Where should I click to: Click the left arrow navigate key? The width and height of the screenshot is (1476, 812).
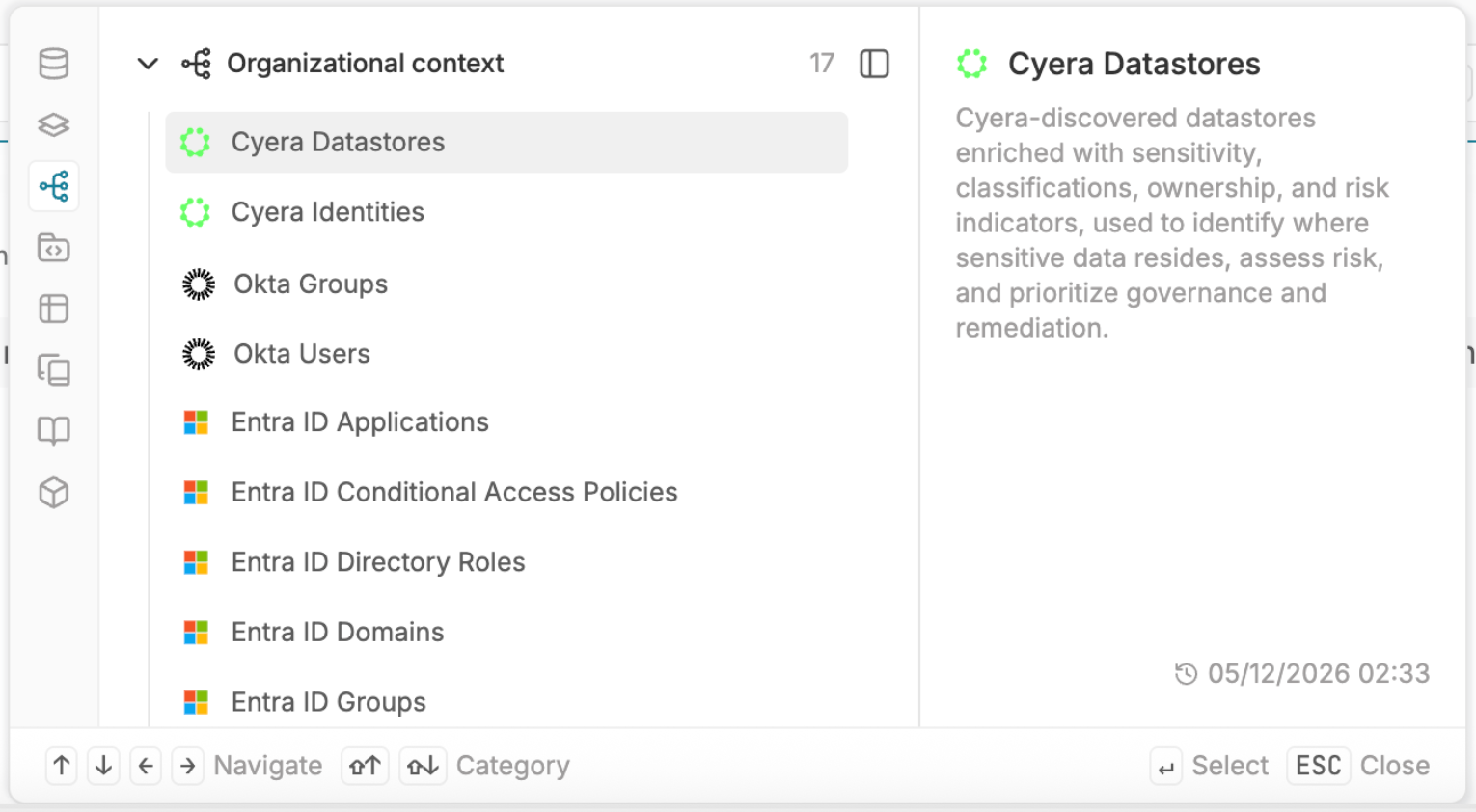tap(146, 766)
